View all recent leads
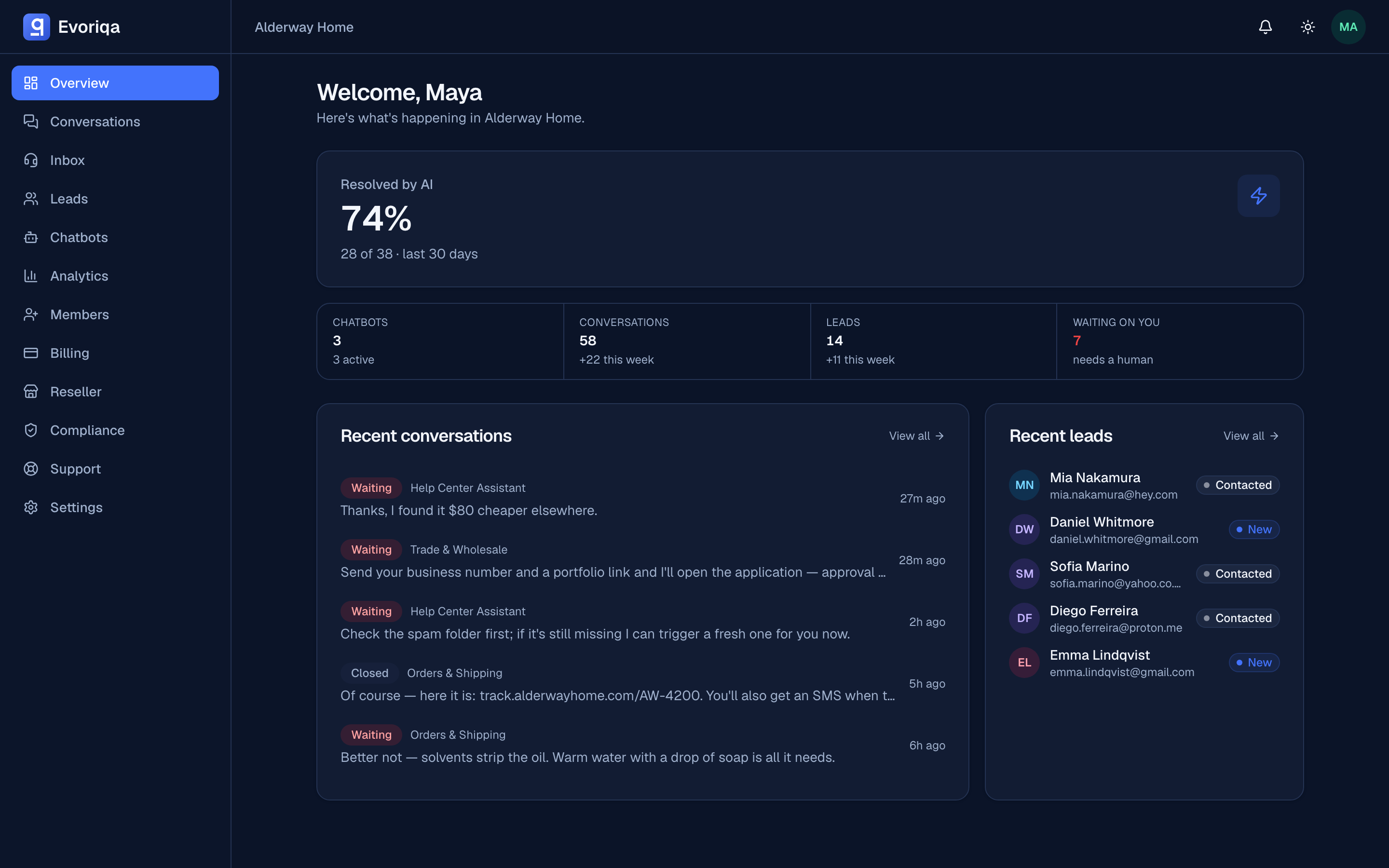Viewport: 1389px width, 868px height. pyautogui.click(x=1251, y=436)
